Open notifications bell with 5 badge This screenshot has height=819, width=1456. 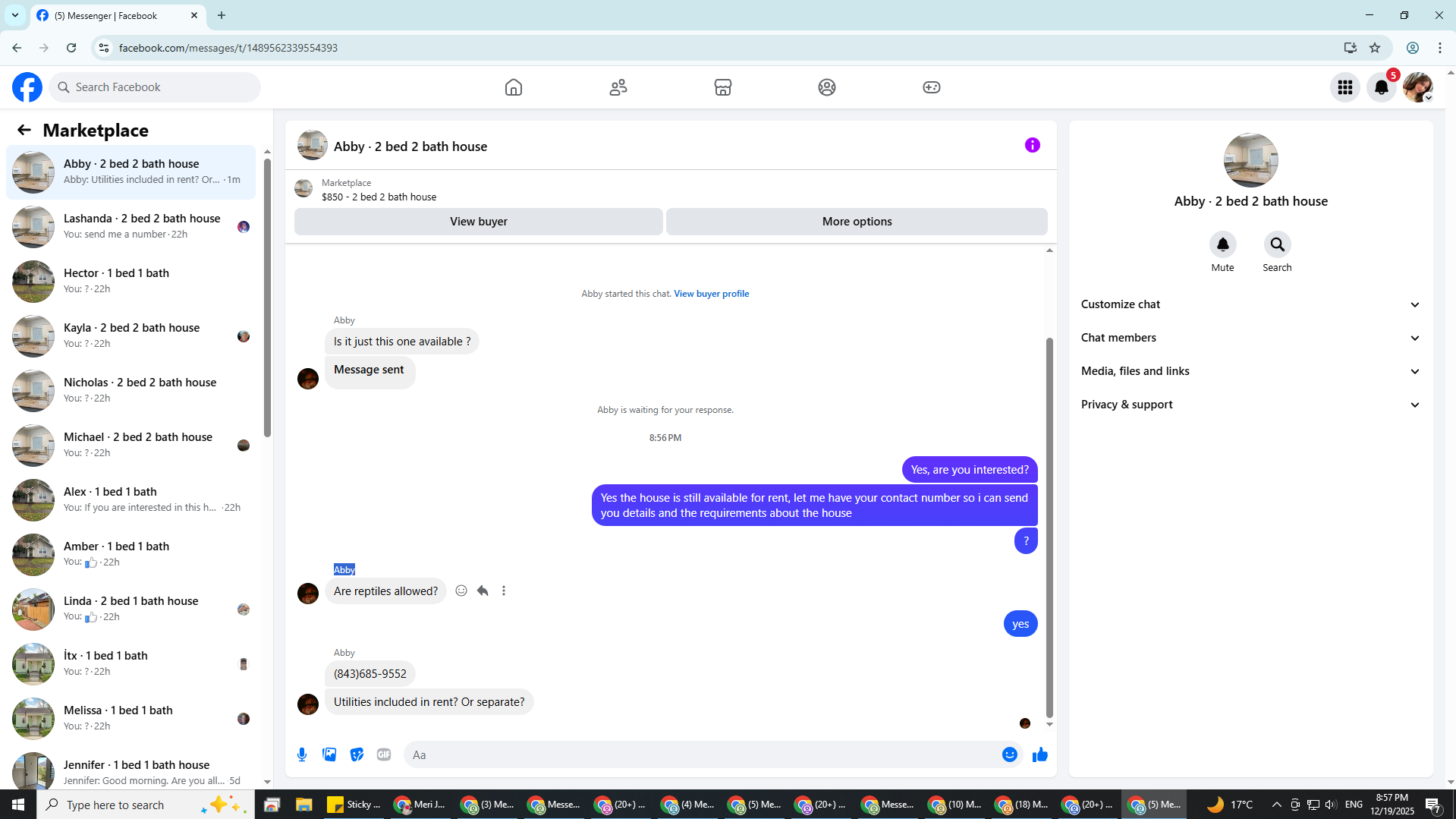1382,87
